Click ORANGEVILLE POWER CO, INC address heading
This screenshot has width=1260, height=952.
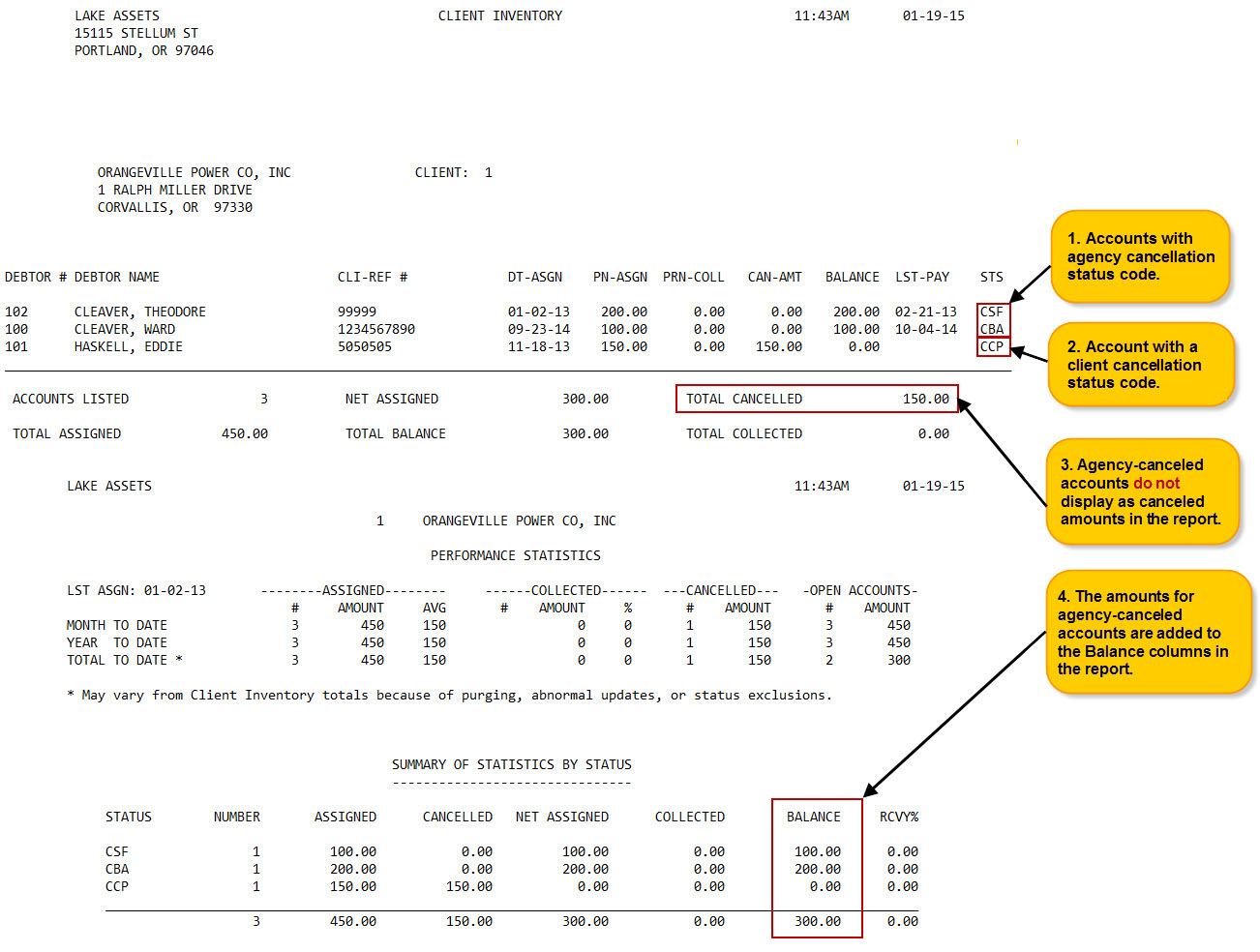(194, 172)
